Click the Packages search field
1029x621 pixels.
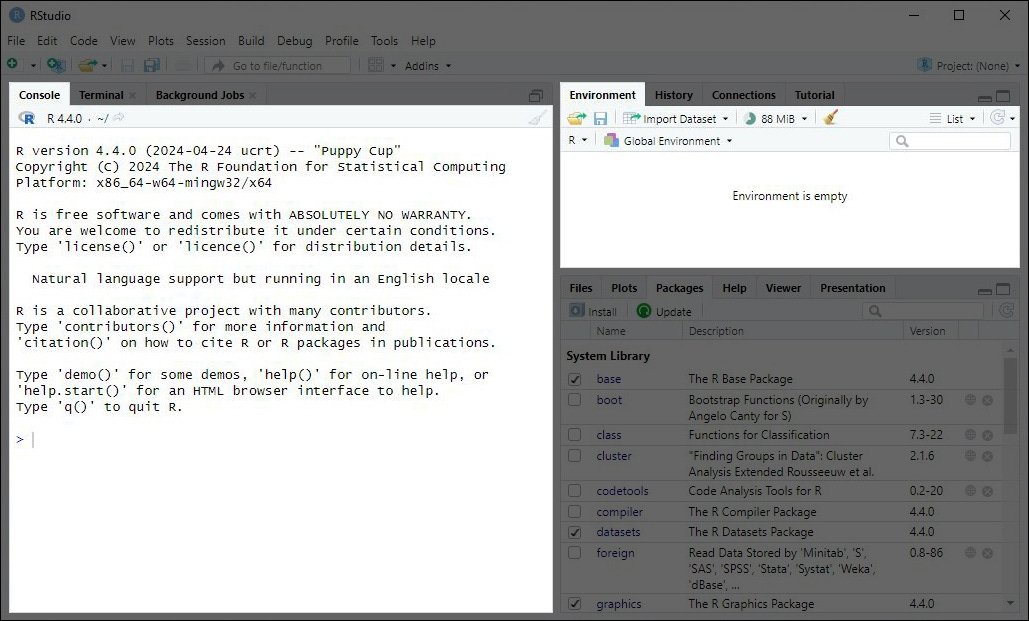click(x=923, y=311)
